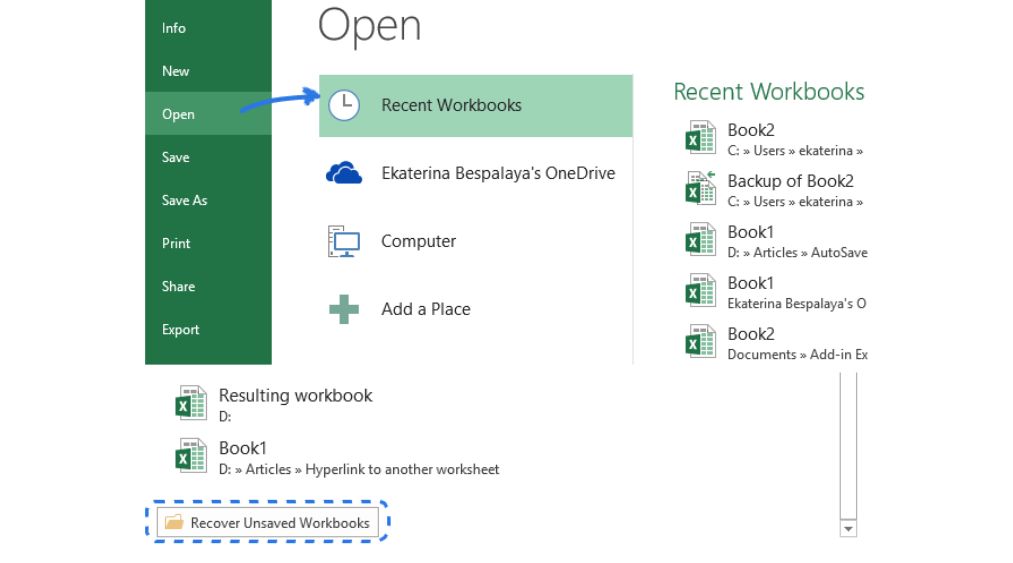
Task: Click Excel icon of Book2 in Documents
Action: 700,341
